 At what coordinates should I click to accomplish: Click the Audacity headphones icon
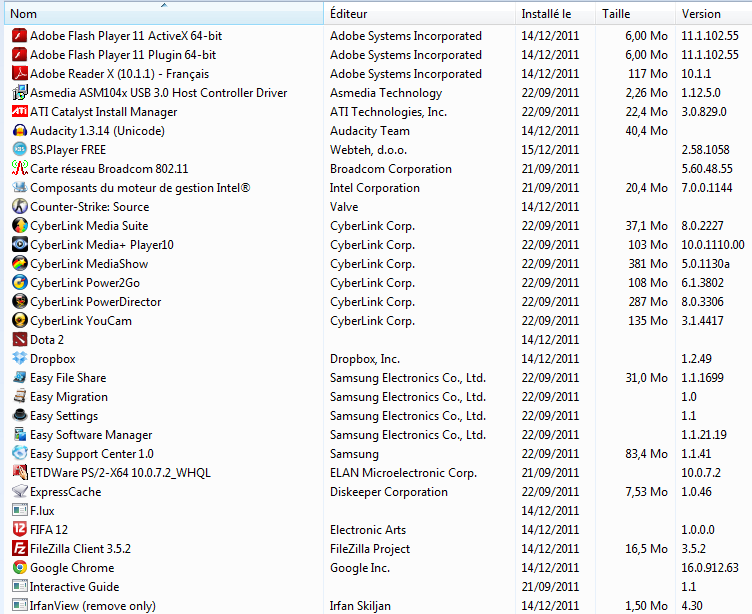(20, 131)
